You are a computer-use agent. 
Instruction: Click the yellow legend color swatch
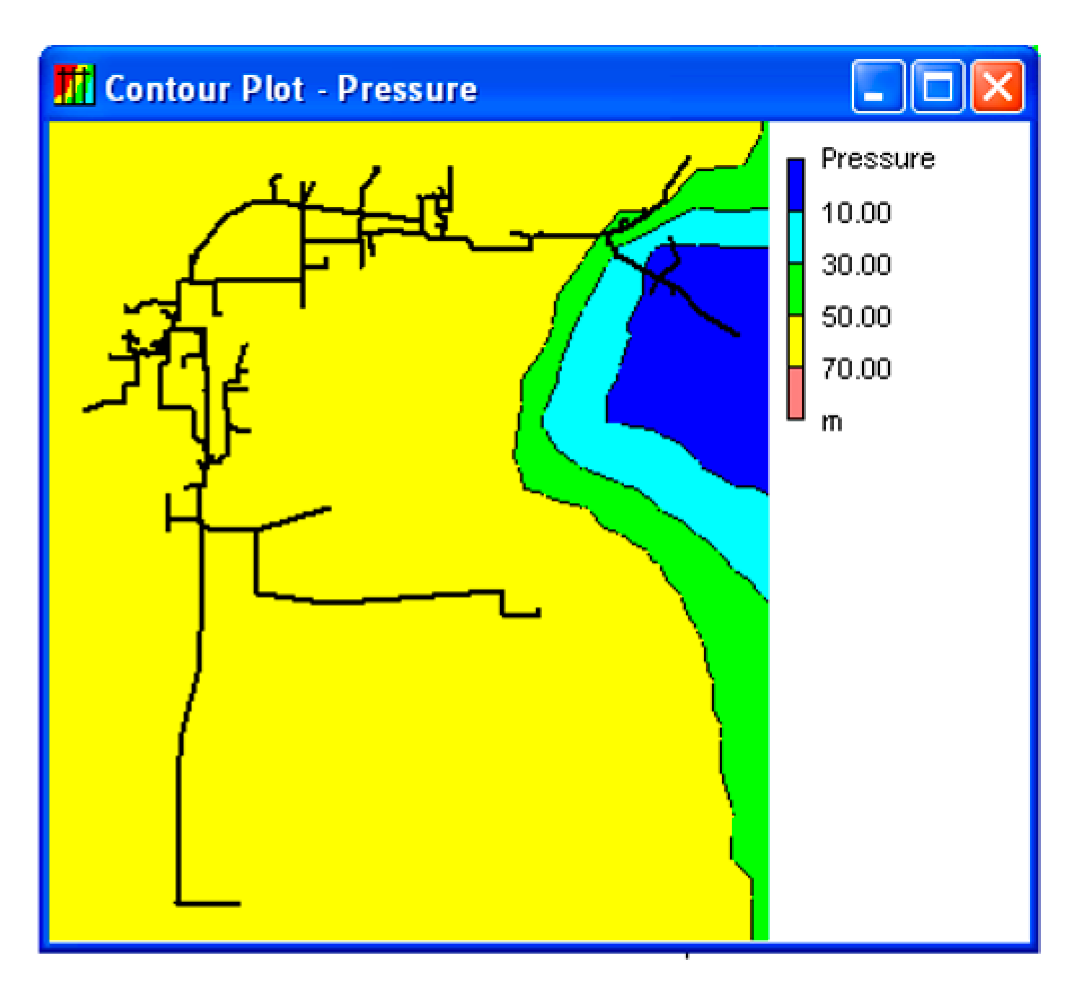pos(795,342)
